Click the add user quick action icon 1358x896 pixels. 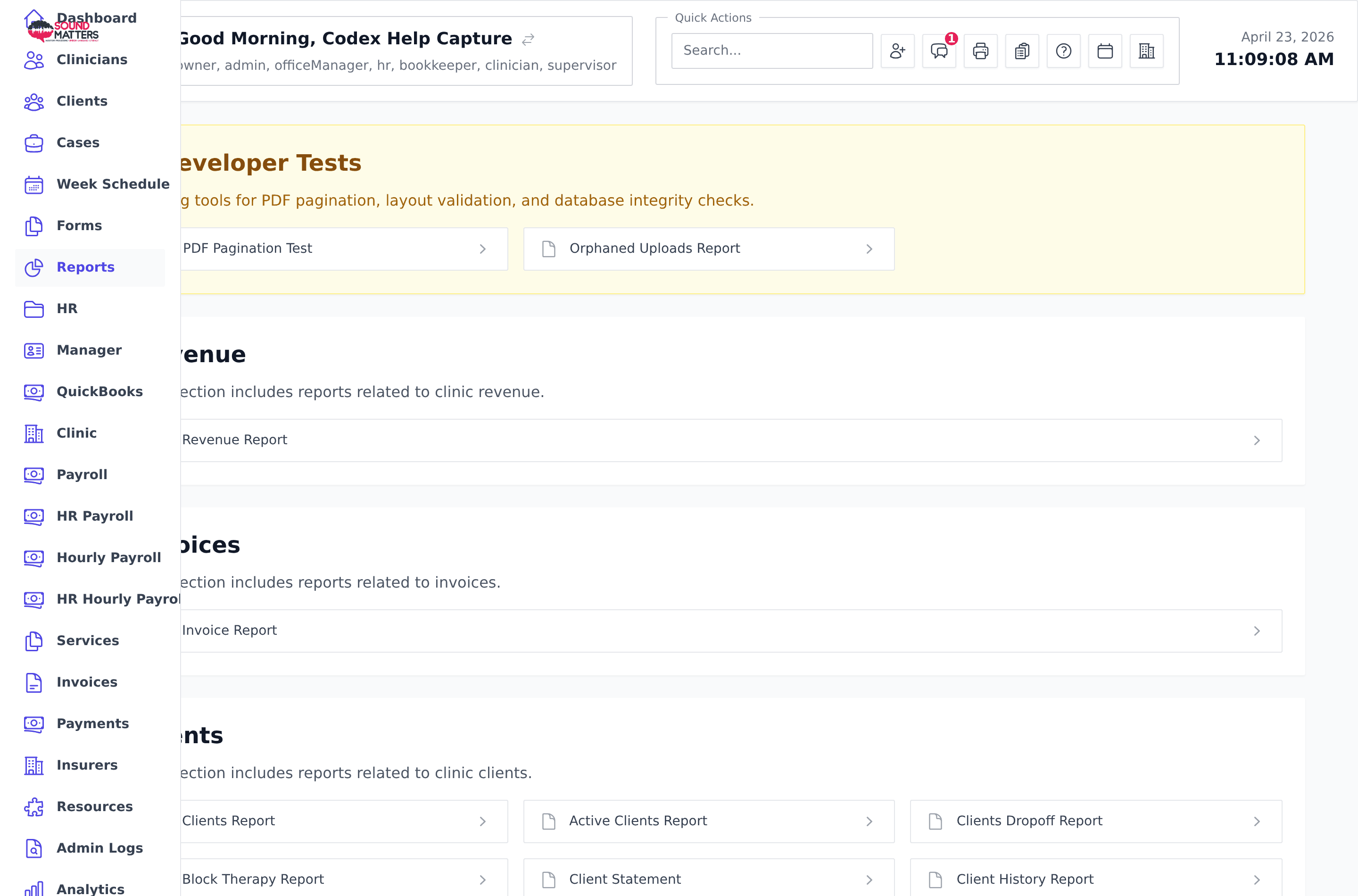(897, 51)
